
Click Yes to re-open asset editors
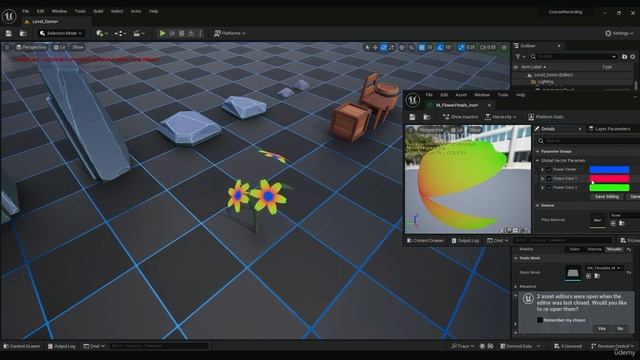(602, 328)
